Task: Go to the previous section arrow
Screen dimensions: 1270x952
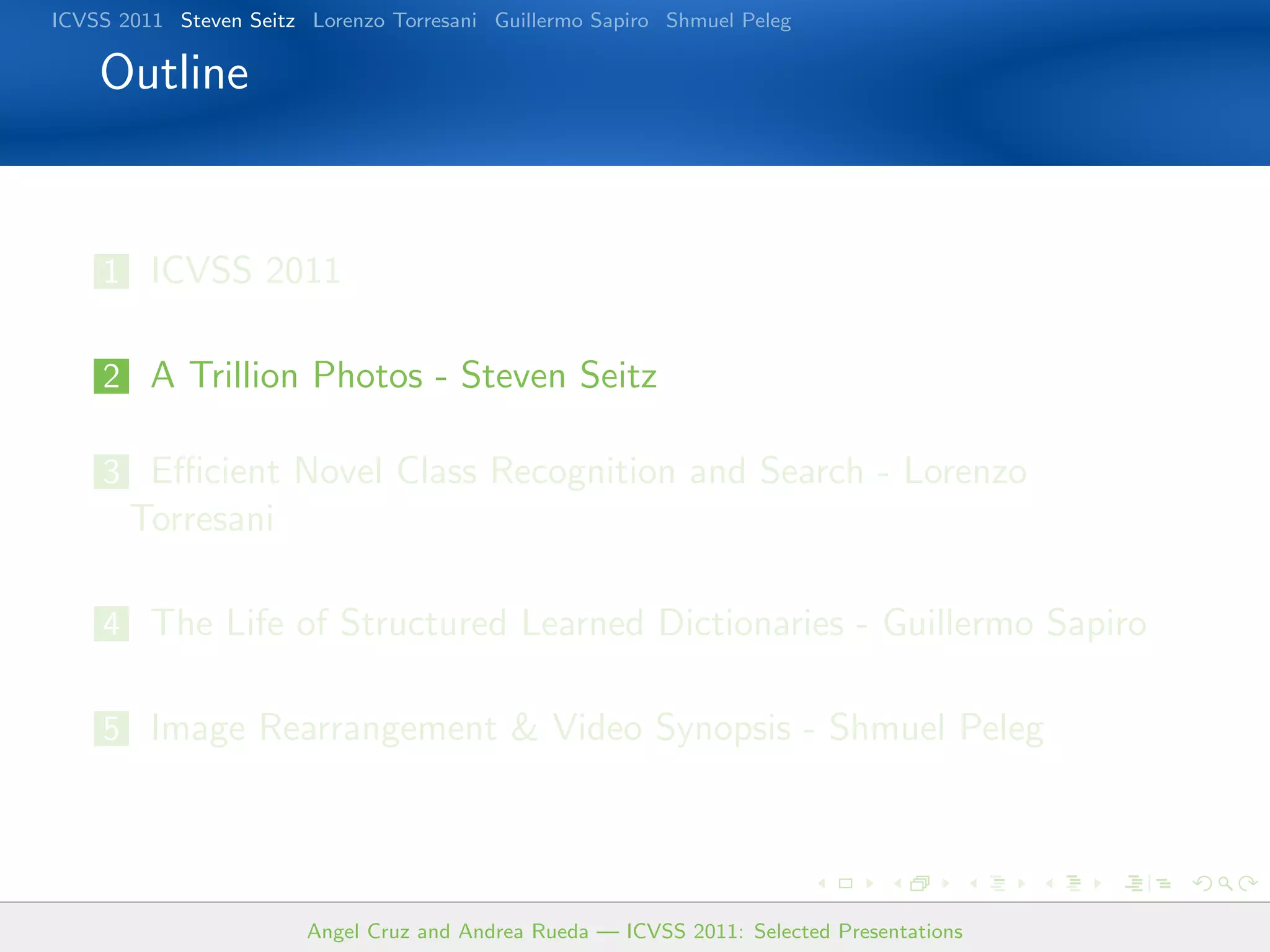Action: coord(1049,884)
